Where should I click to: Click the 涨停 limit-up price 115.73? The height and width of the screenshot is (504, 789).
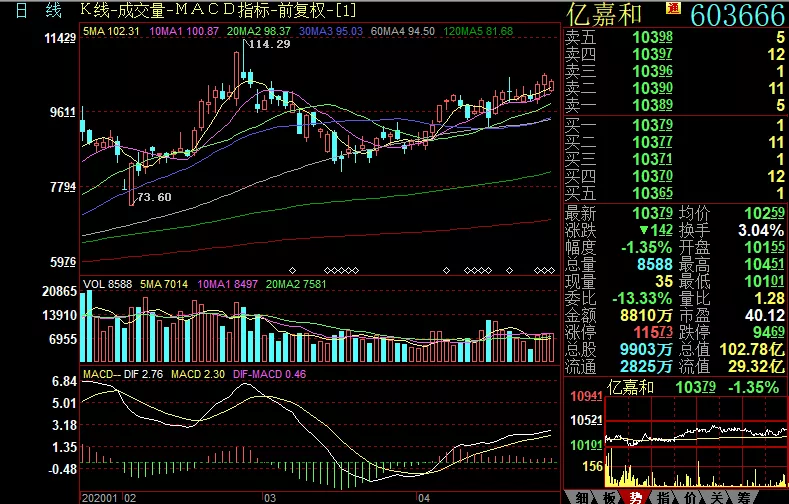pos(652,332)
